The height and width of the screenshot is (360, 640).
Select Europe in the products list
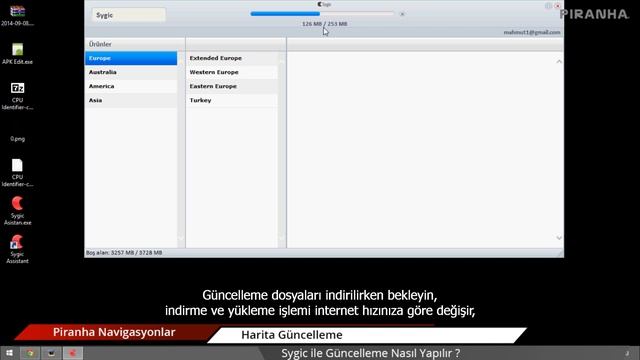click(131, 58)
